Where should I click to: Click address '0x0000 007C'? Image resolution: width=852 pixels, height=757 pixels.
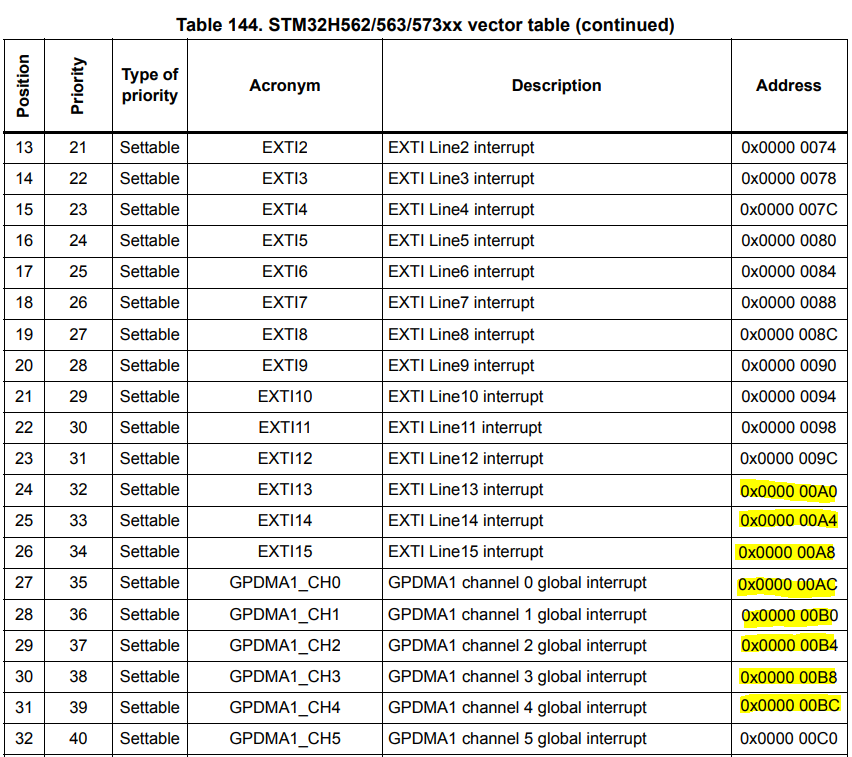(x=788, y=209)
